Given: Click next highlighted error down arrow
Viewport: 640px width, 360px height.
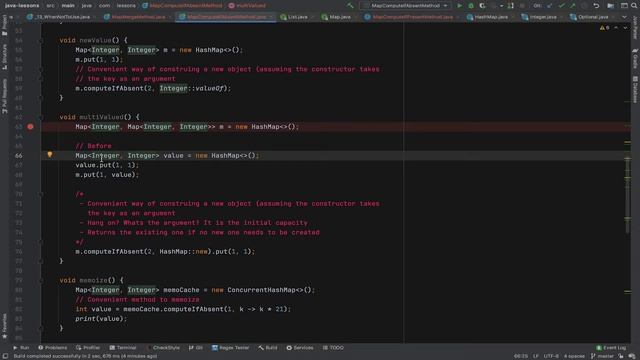Looking at the screenshot, I should coord(625,28).
